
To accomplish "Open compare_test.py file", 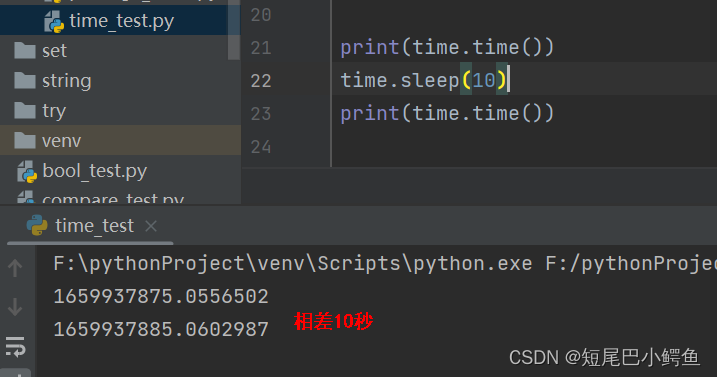I will point(112,199).
